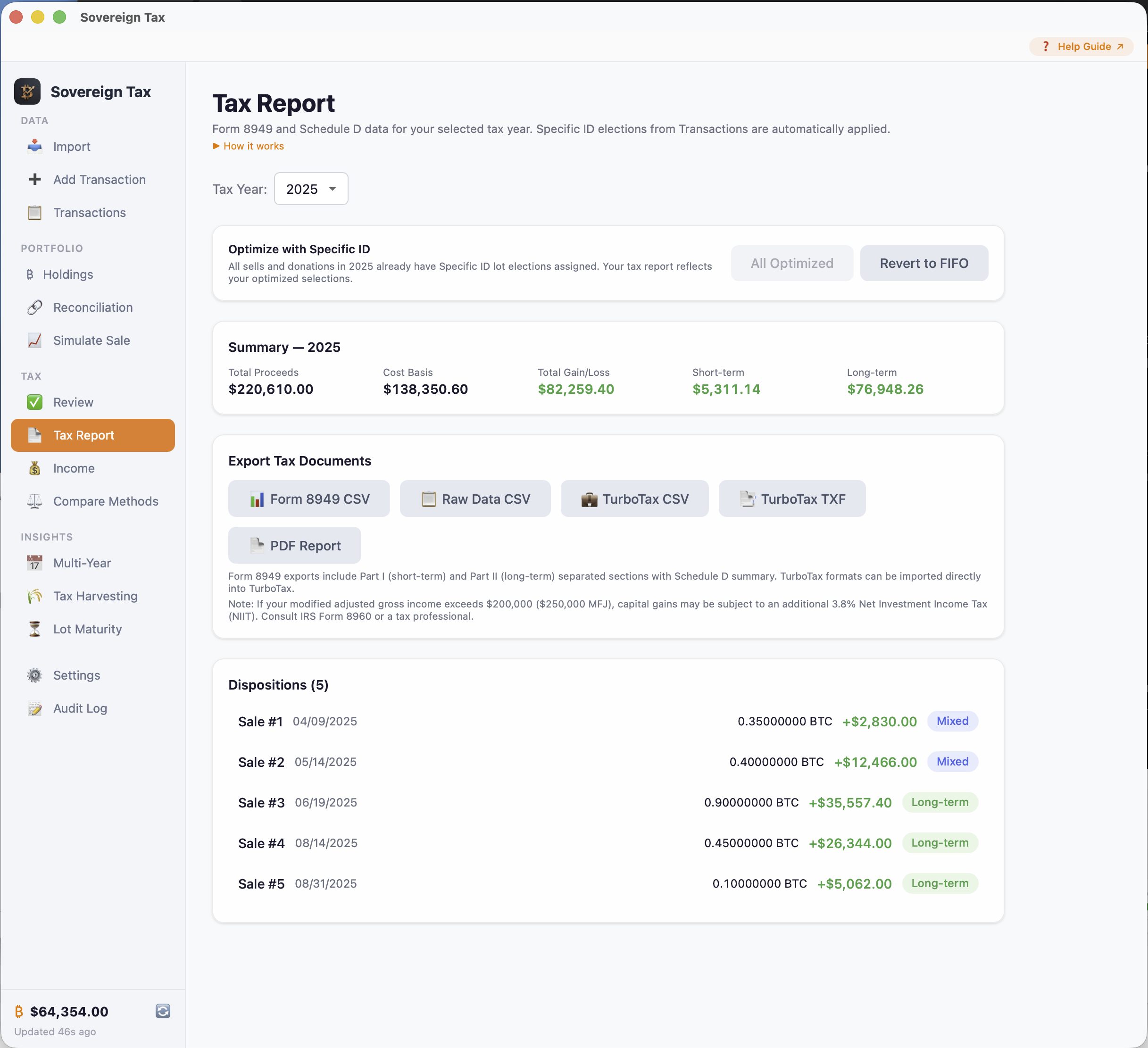
Task: Click the Reconciliation link icon
Action: [x=34, y=307]
